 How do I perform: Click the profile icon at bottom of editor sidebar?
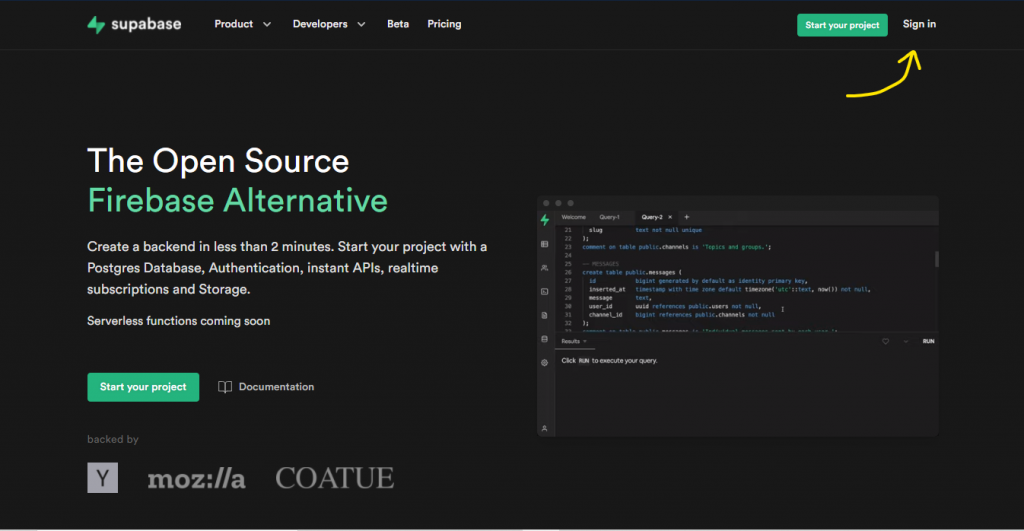click(545, 428)
